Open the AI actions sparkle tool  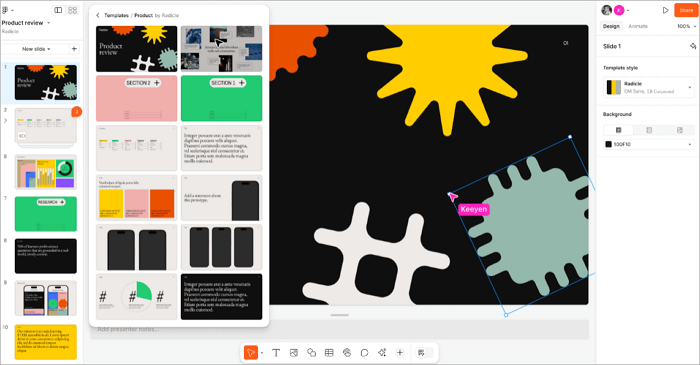382,353
